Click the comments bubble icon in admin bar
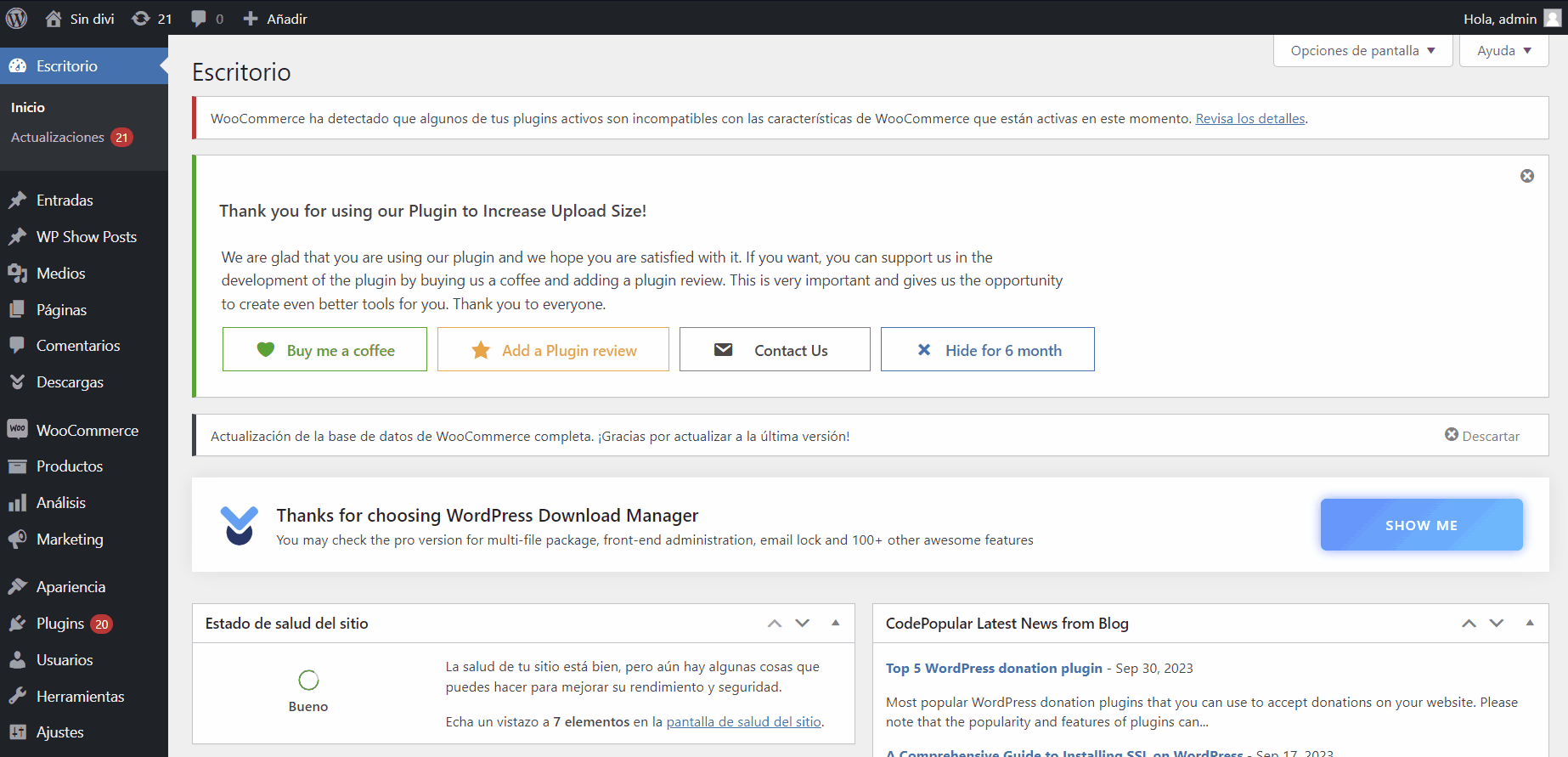1568x757 pixels. pos(199,19)
